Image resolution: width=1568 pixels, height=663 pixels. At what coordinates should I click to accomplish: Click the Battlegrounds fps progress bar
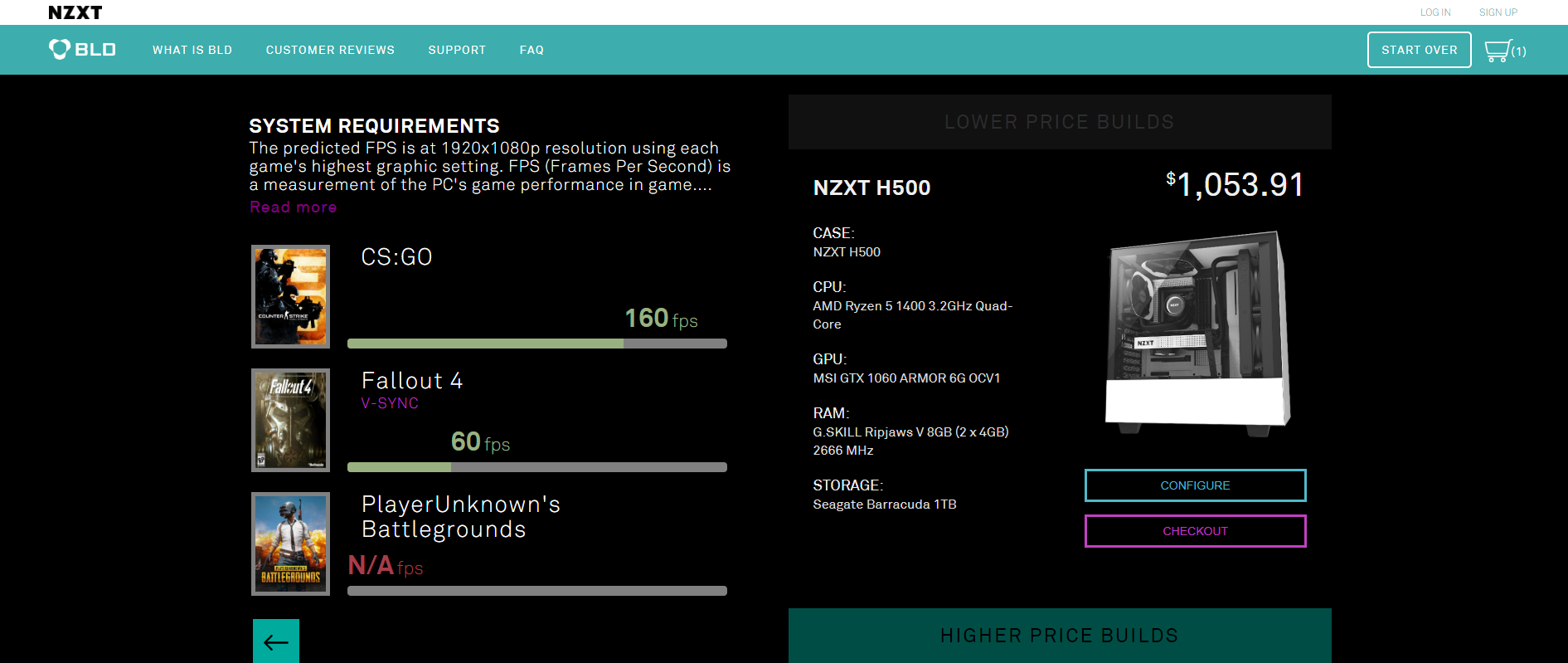click(537, 591)
